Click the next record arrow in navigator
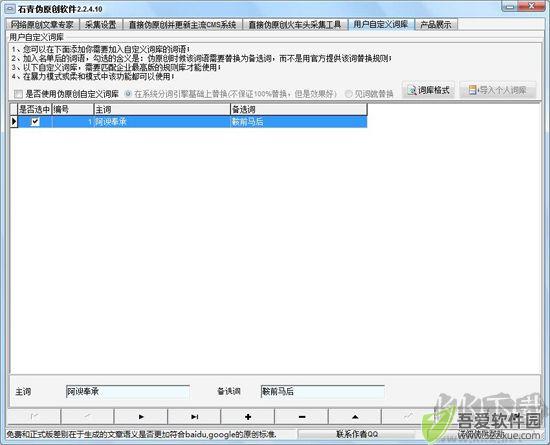The image size is (550, 445). pyautogui.click(x=141, y=417)
